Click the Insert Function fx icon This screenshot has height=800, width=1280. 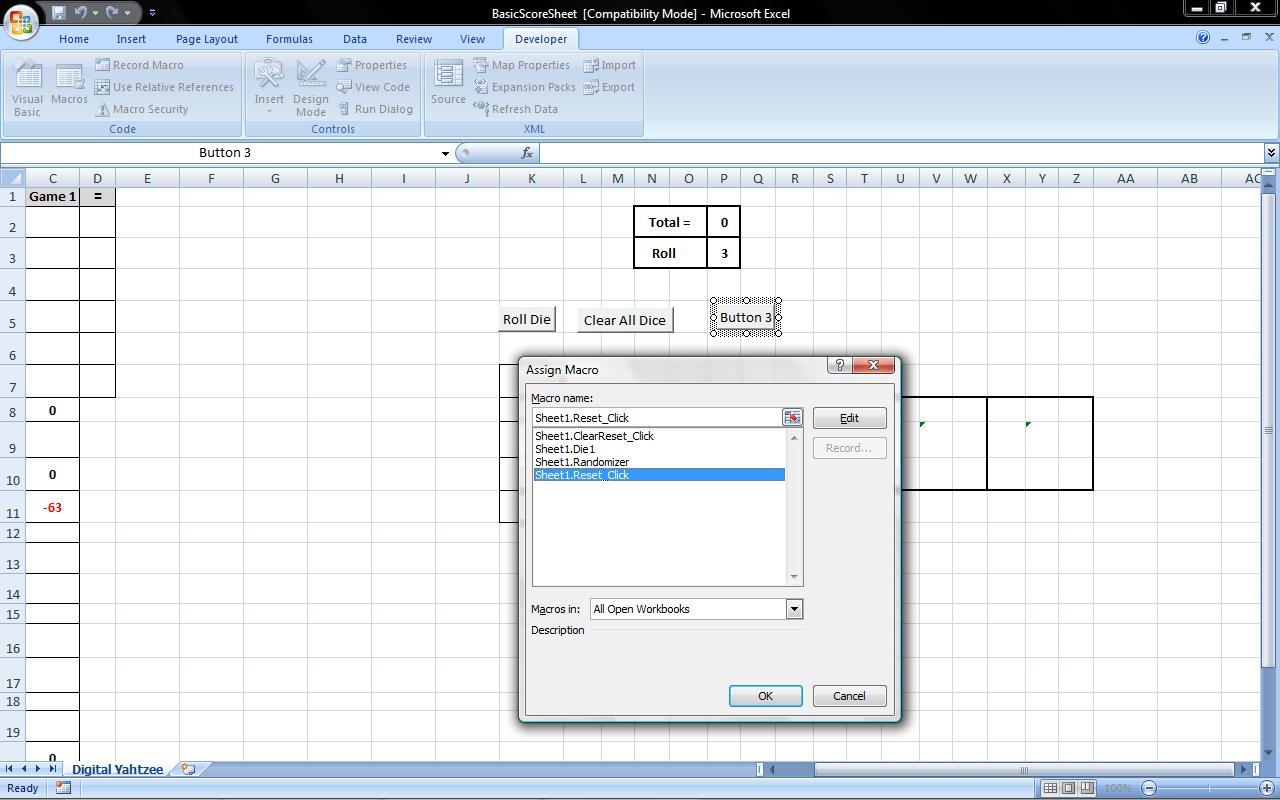[x=526, y=153]
